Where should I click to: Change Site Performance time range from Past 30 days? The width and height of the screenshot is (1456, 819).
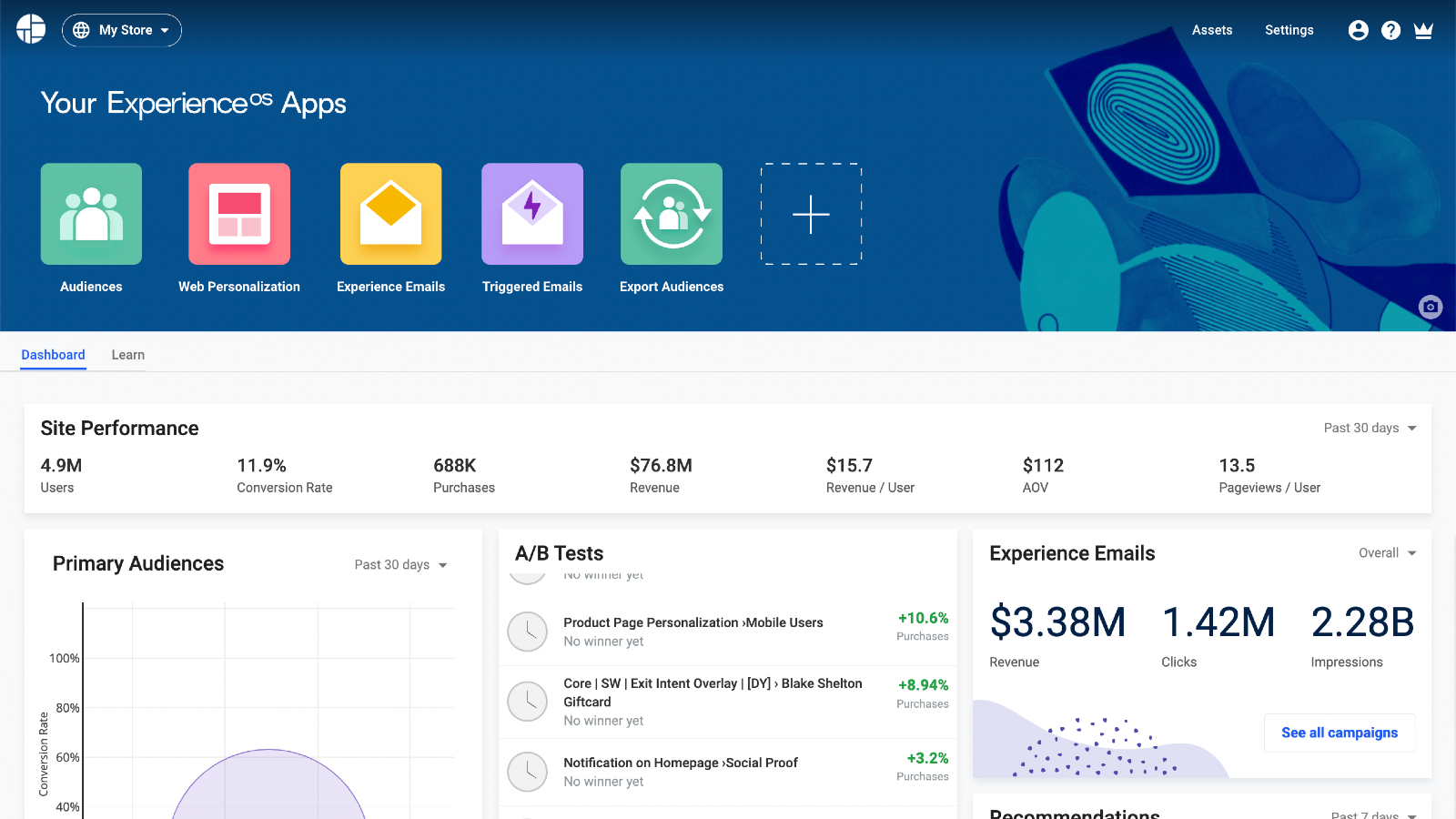pos(1370,428)
